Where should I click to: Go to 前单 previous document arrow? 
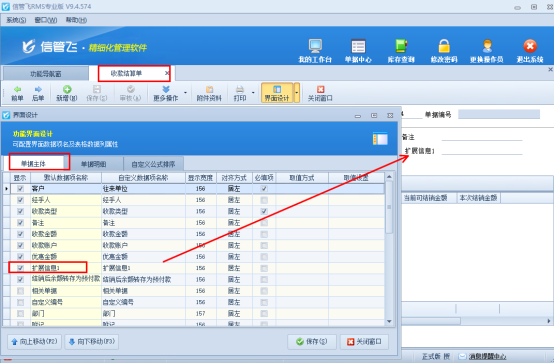(x=17, y=89)
